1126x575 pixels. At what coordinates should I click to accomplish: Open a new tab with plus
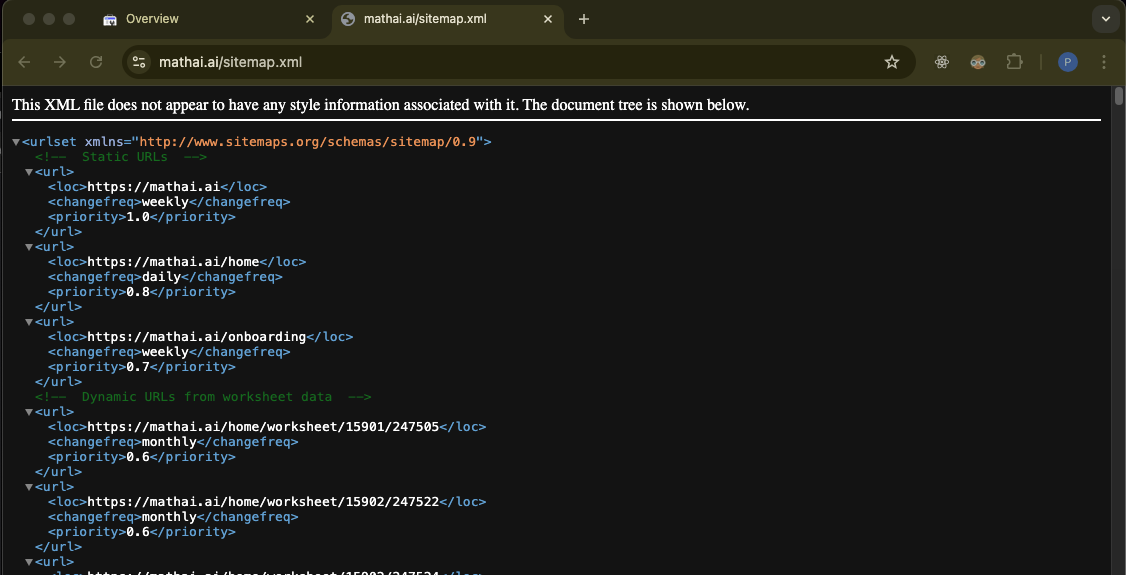click(x=584, y=19)
